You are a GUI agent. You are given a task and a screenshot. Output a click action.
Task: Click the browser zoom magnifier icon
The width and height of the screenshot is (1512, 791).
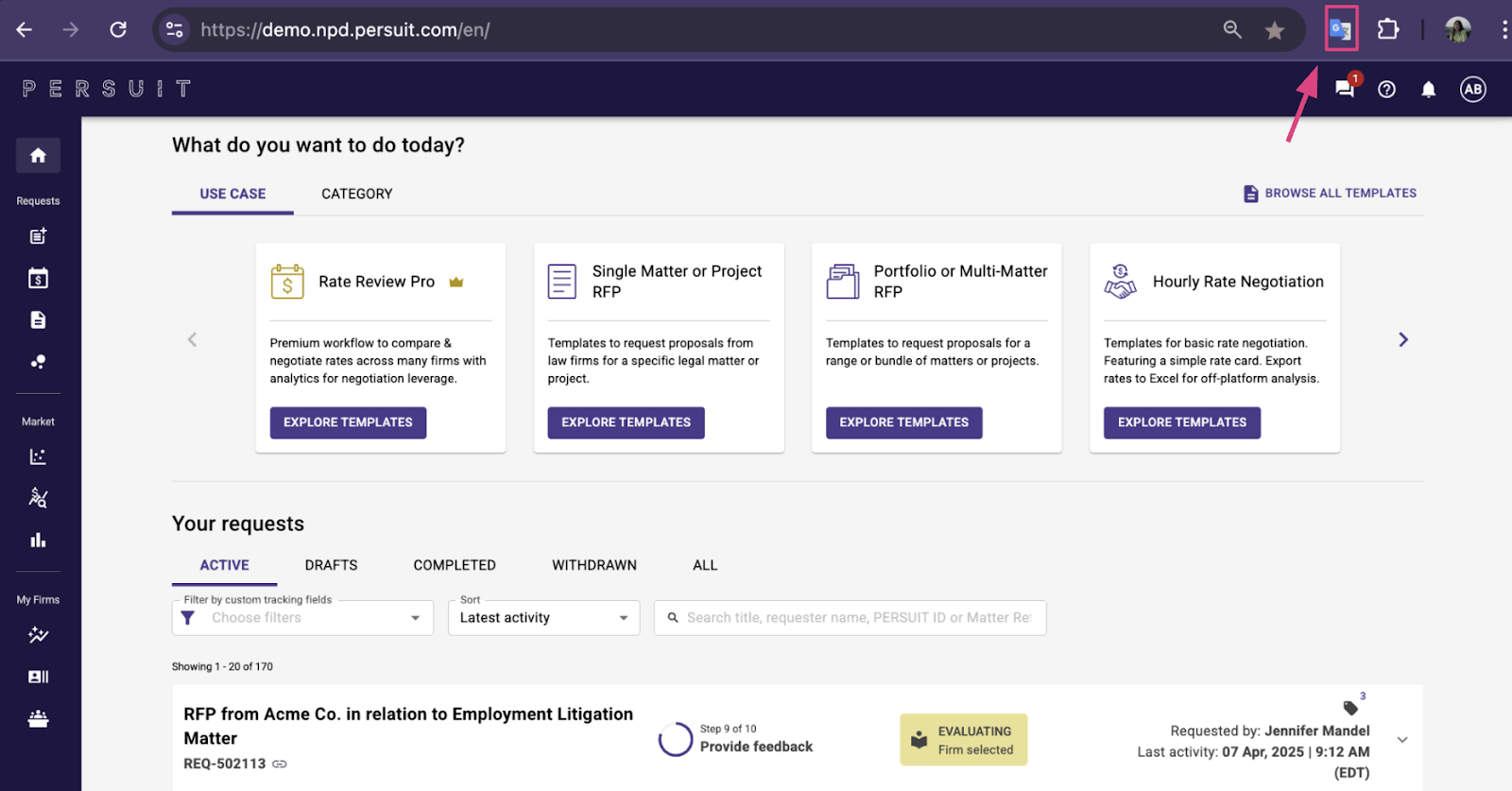point(1231,29)
